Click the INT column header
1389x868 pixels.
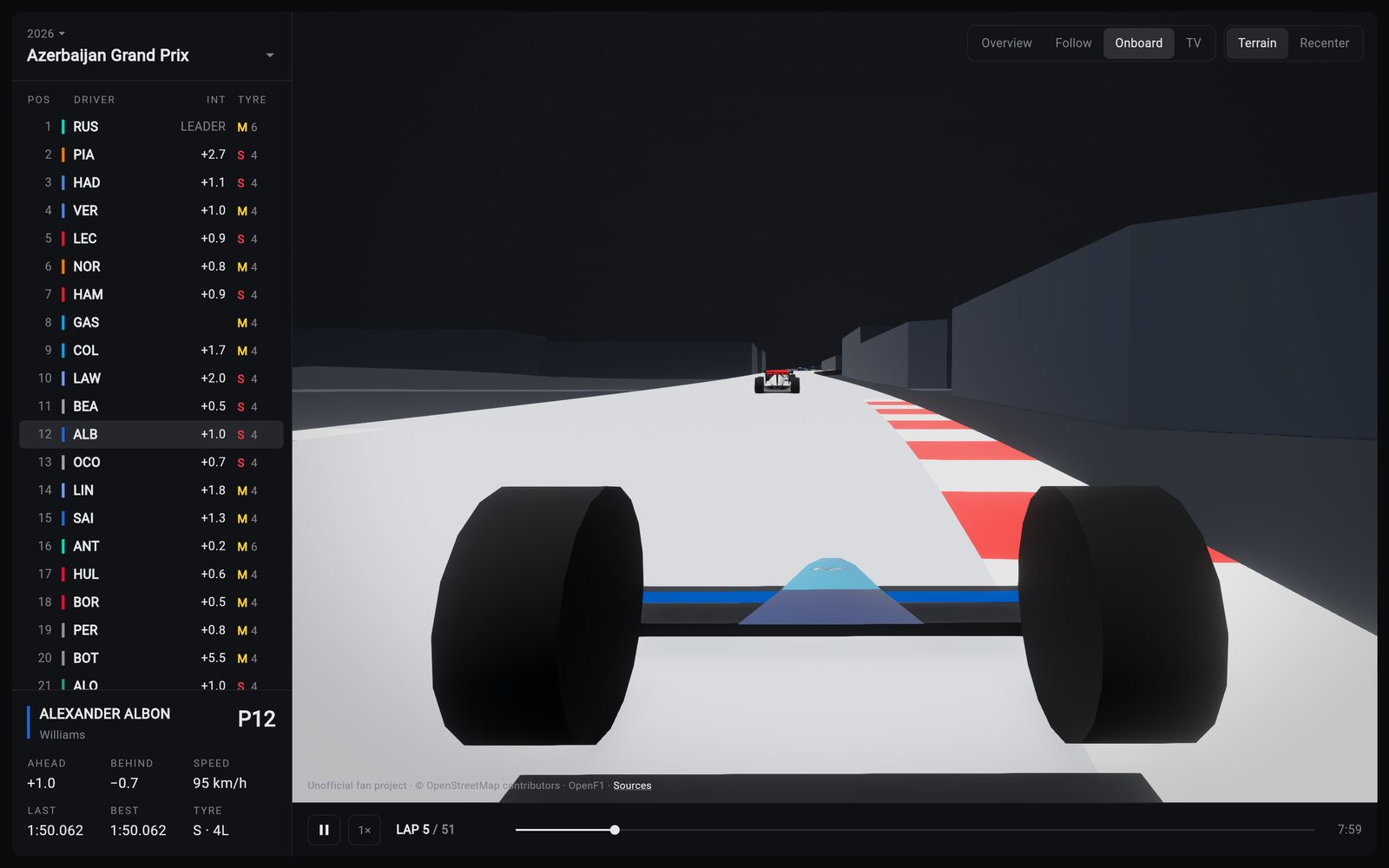click(x=215, y=100)
